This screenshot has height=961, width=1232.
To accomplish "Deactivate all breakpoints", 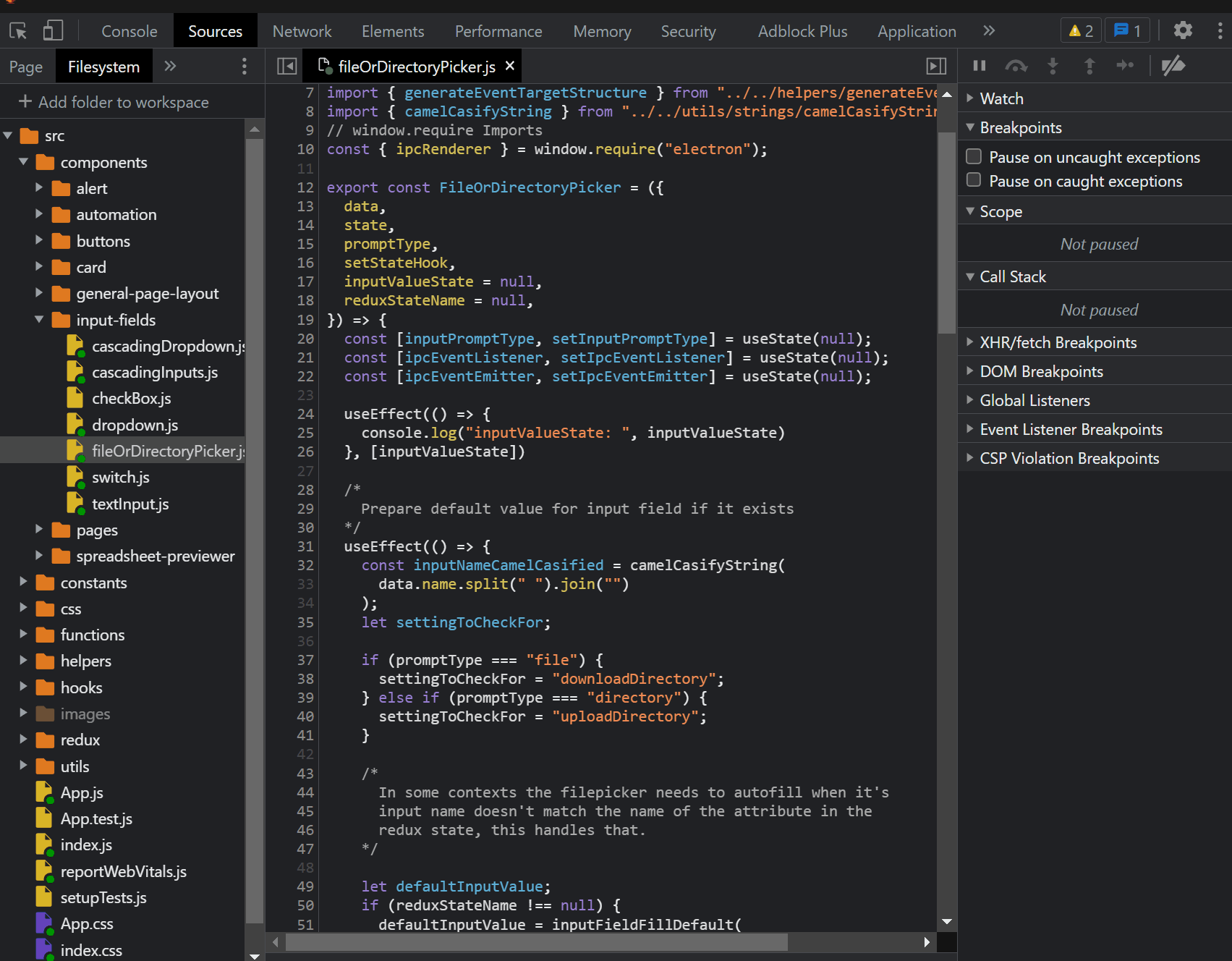I will 1173,66.
